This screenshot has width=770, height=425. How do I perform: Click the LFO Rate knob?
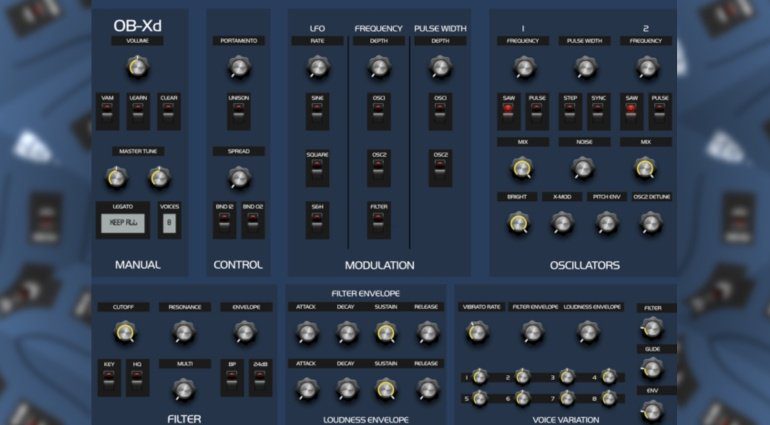(318, 67)
